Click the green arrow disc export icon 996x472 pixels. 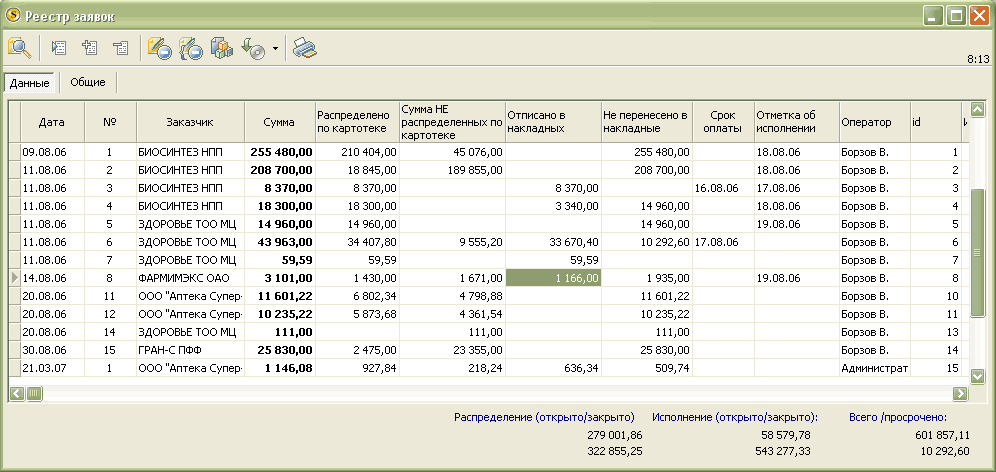[252, 48]
